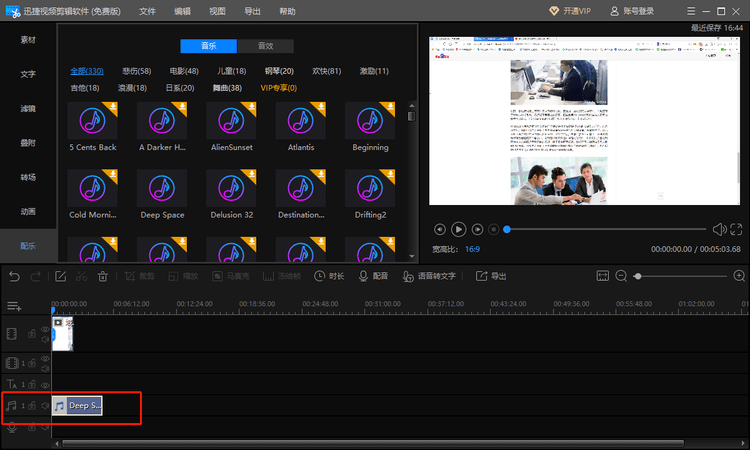The image size is (750, 450).
Task: Select the 钢琴(20) music category
Action: (x=279, y=71)
